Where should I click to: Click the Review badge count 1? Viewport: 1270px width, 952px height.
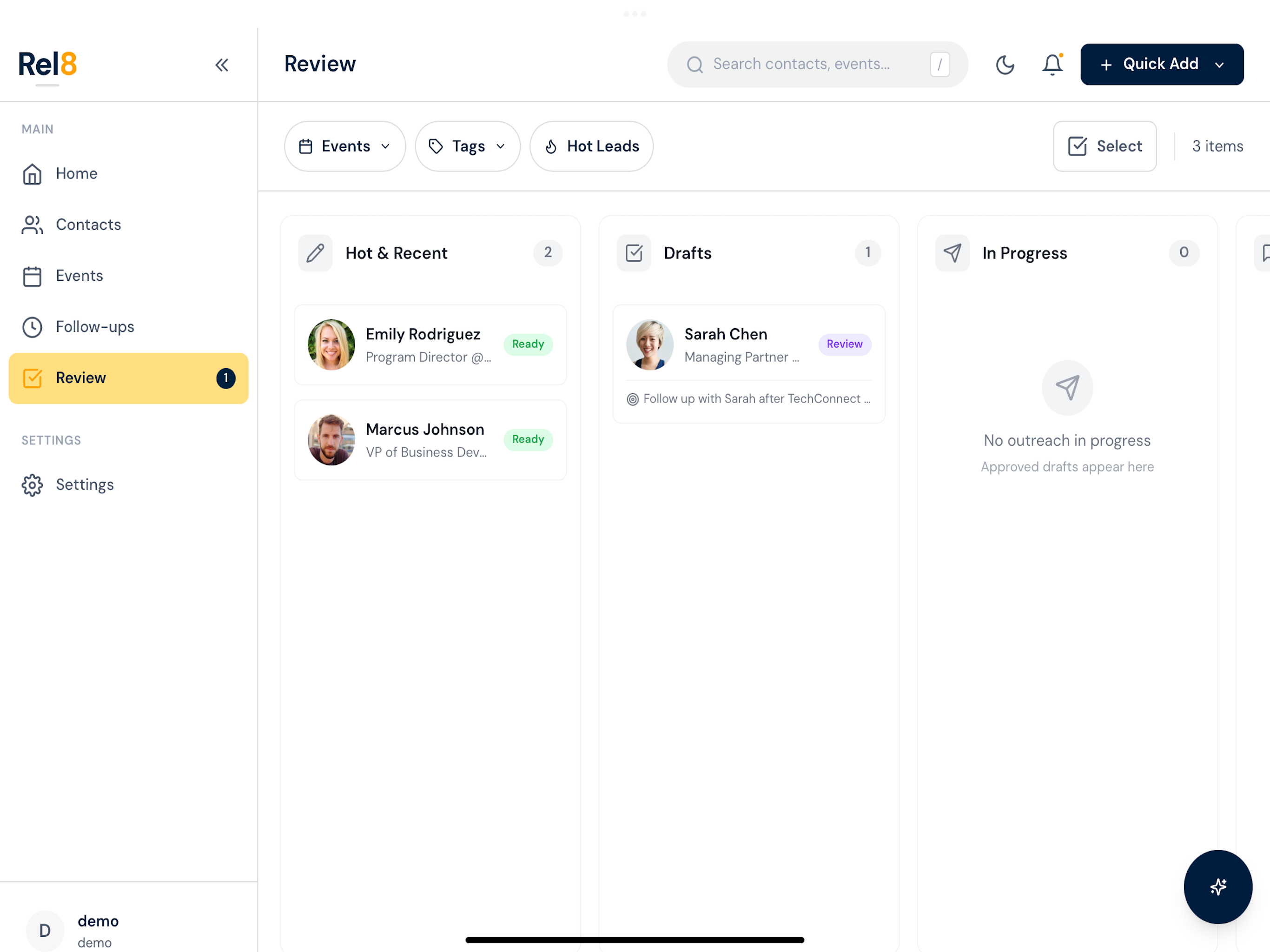point(225,378)
